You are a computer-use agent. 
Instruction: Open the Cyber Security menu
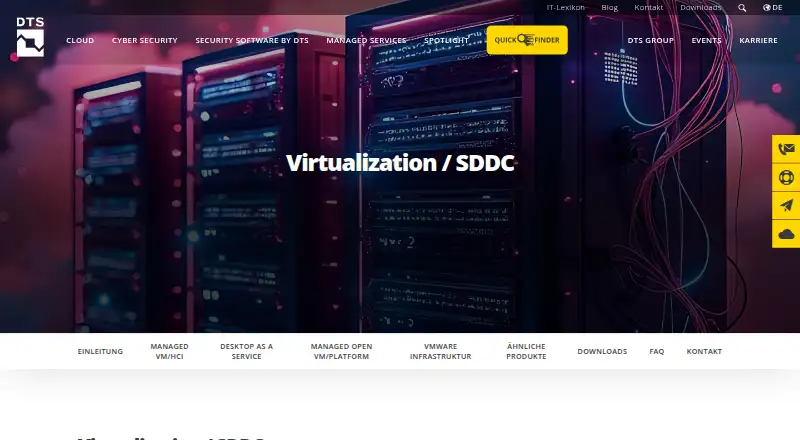coord(145,40)
